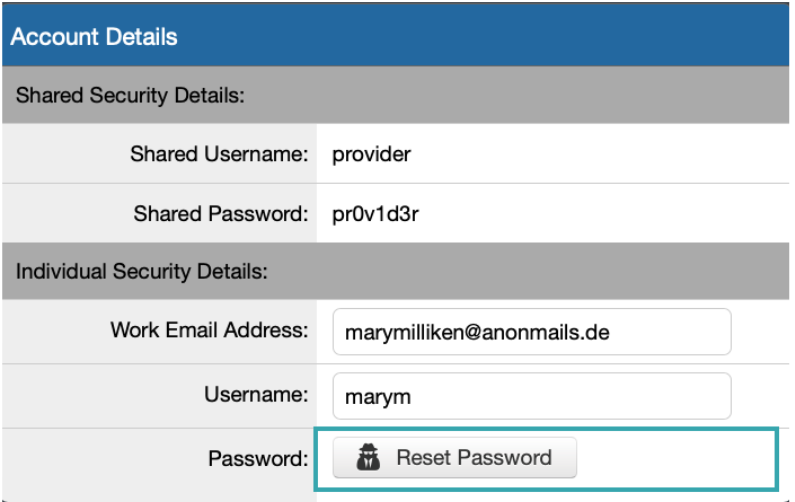Click blank area of the Username input
Image resolution: width=795 pixels, height=502 pixels.
pyautogui.click(x=568, y=396)
